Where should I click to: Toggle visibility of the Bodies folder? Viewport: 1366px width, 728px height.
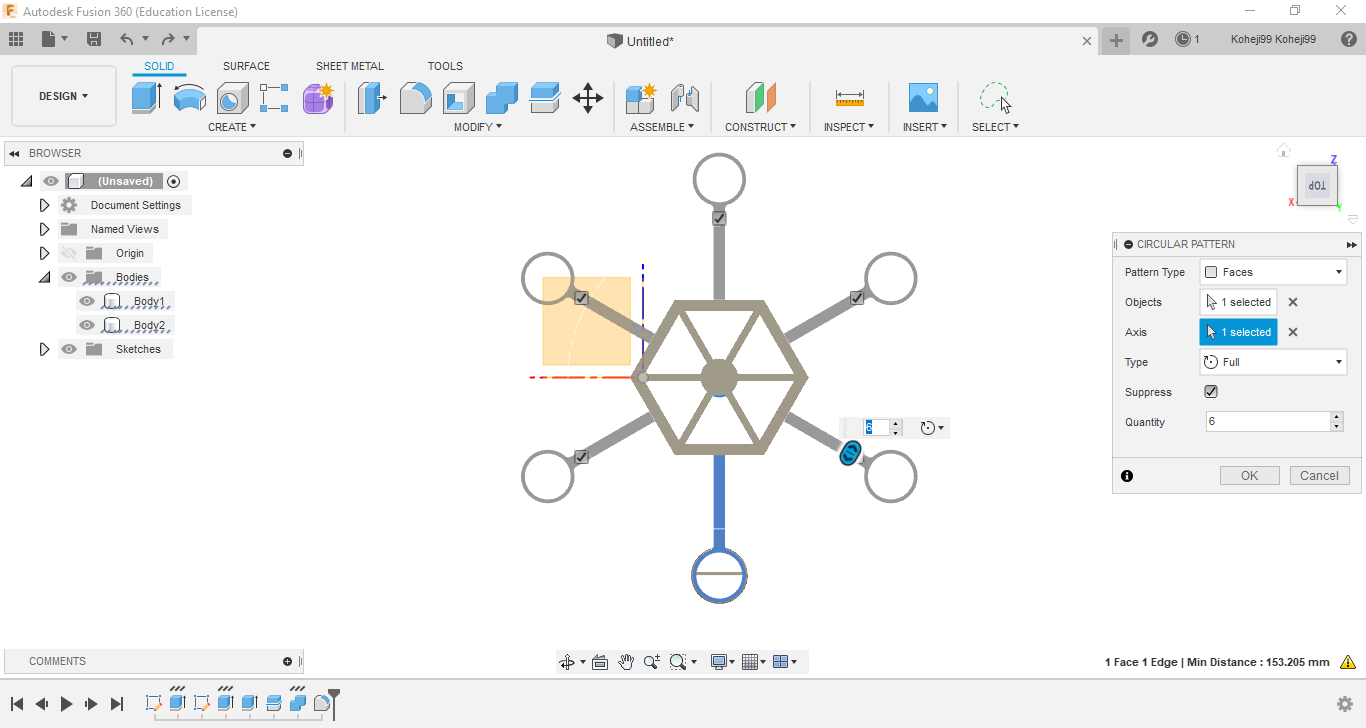click(x=69, y=277)
